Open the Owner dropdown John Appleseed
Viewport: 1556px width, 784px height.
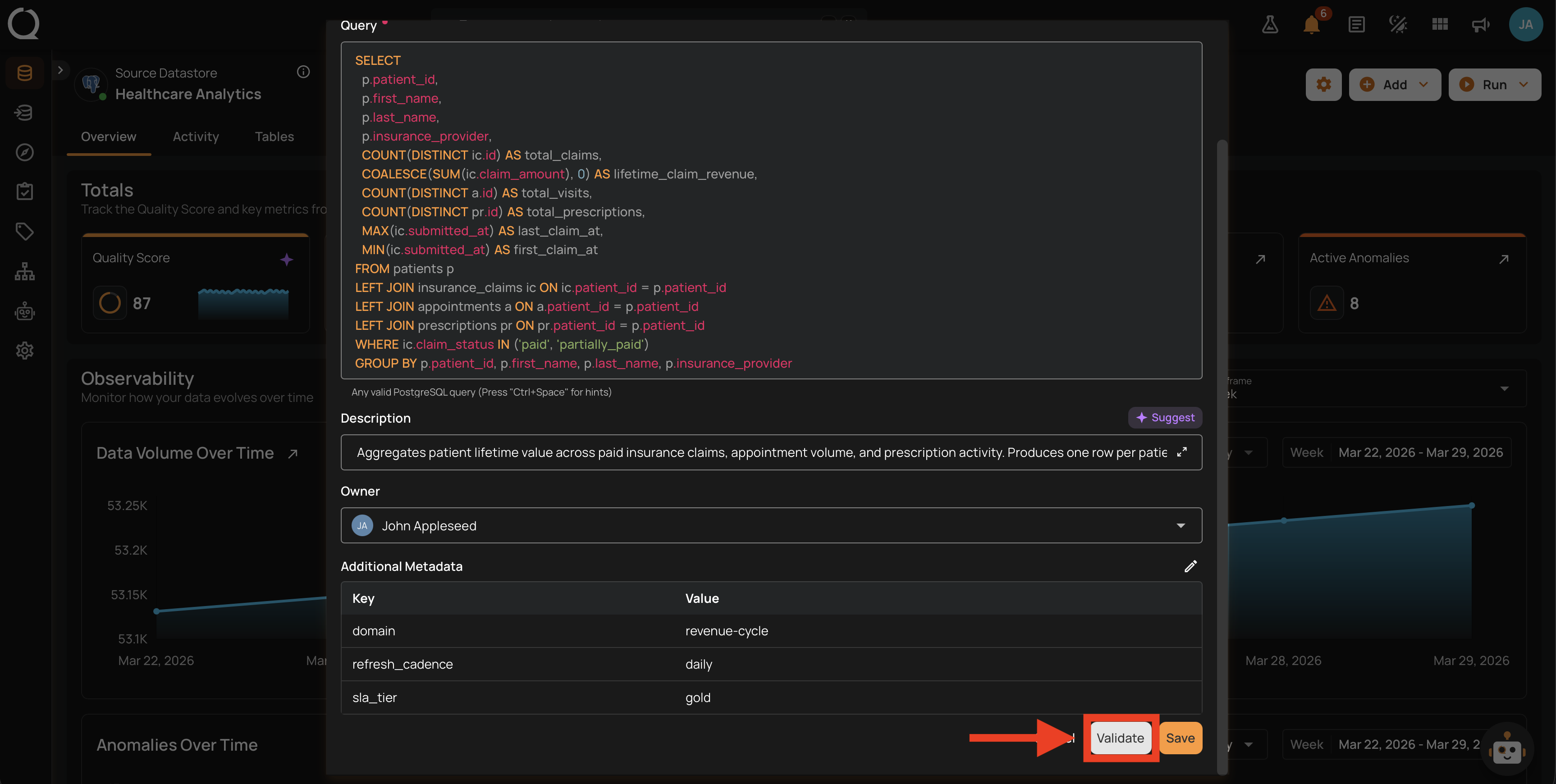[x=771, y=525]
